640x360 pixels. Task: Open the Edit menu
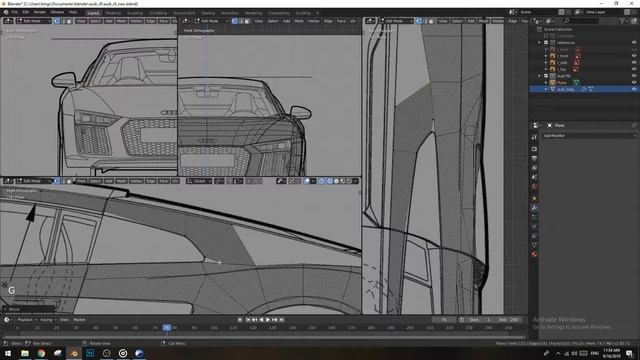(x=26, y=12)
